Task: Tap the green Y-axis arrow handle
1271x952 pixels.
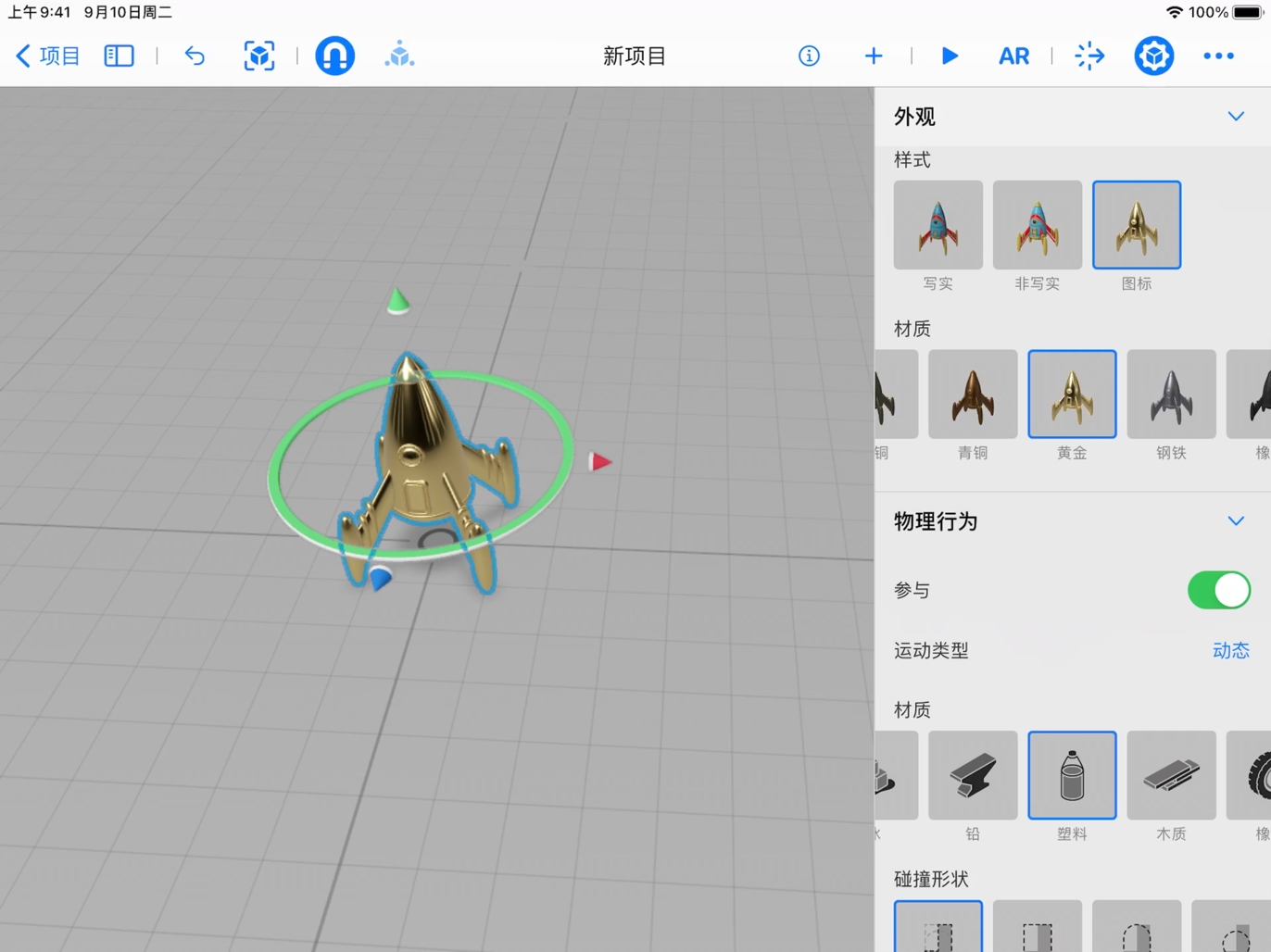Action: tap(397, 301)
